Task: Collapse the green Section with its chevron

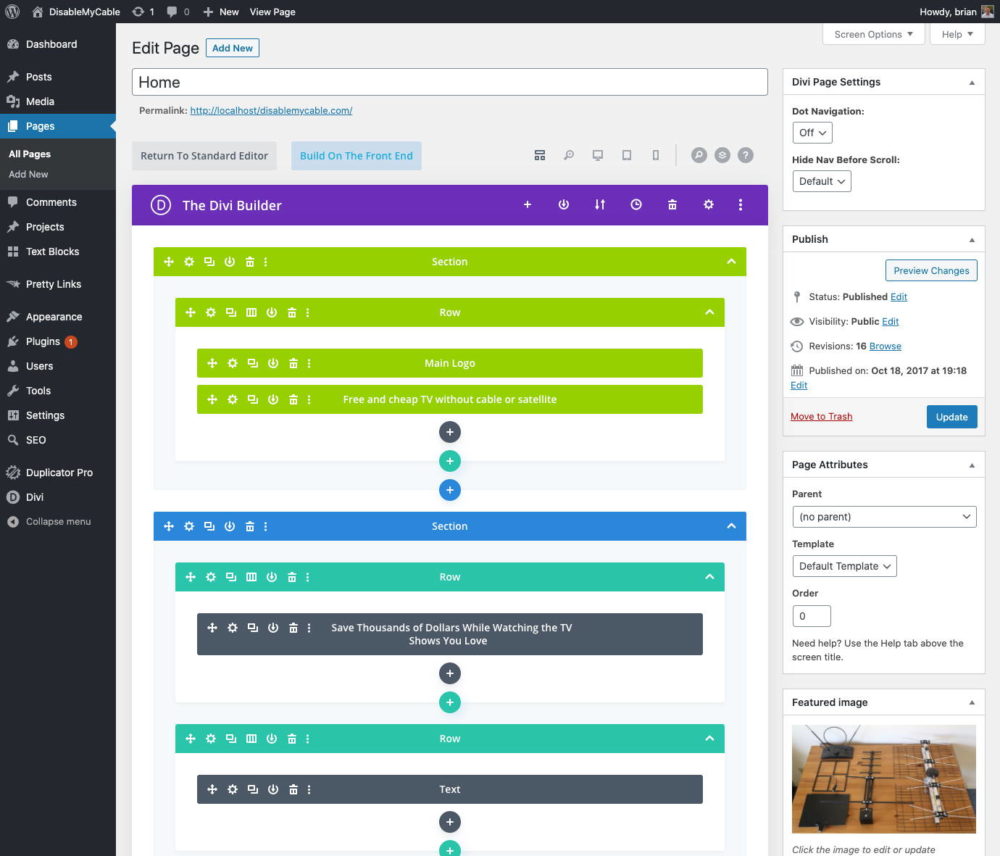Action: 731,262
